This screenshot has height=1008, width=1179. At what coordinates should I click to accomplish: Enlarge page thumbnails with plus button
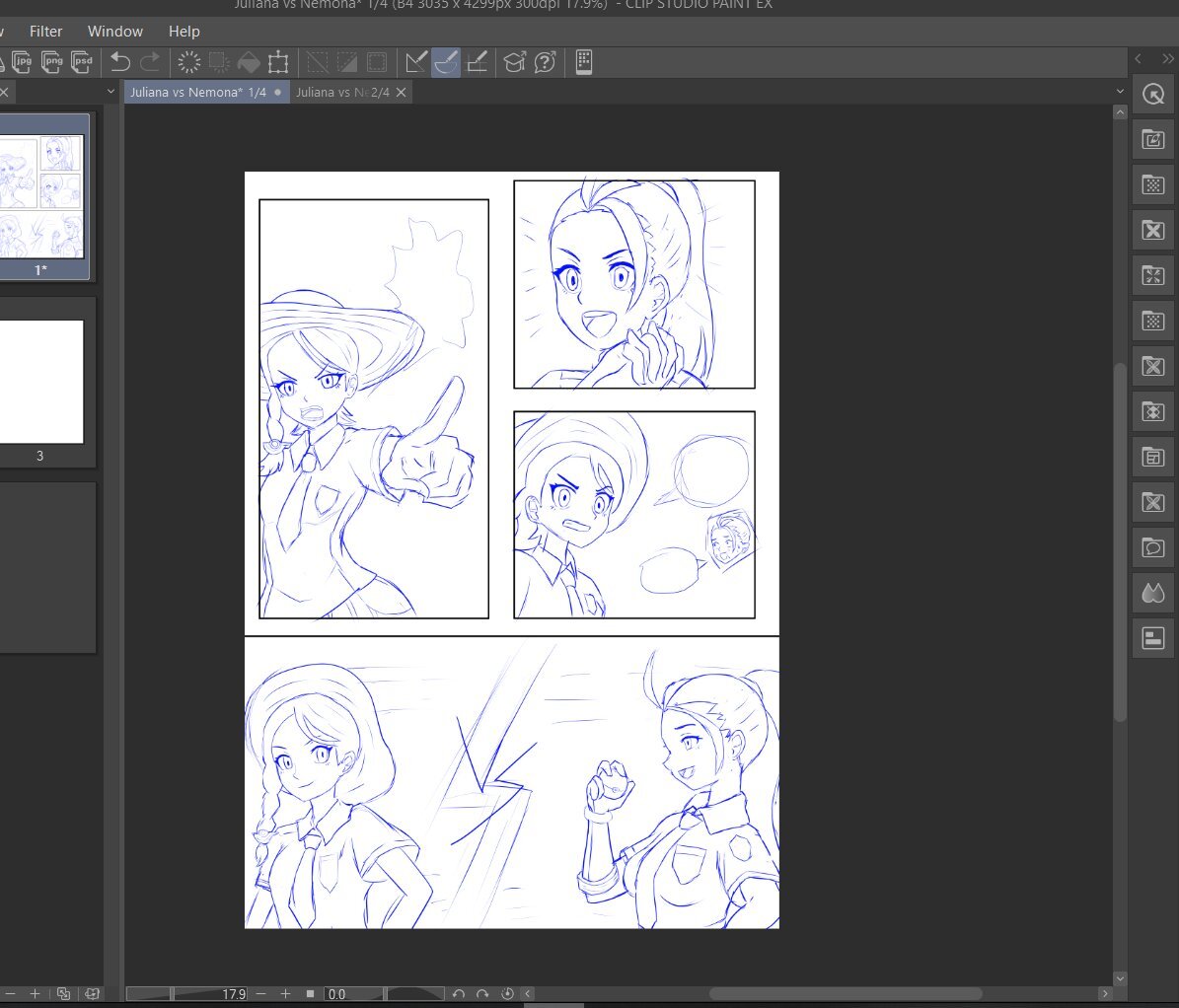(x=35, y=994)
